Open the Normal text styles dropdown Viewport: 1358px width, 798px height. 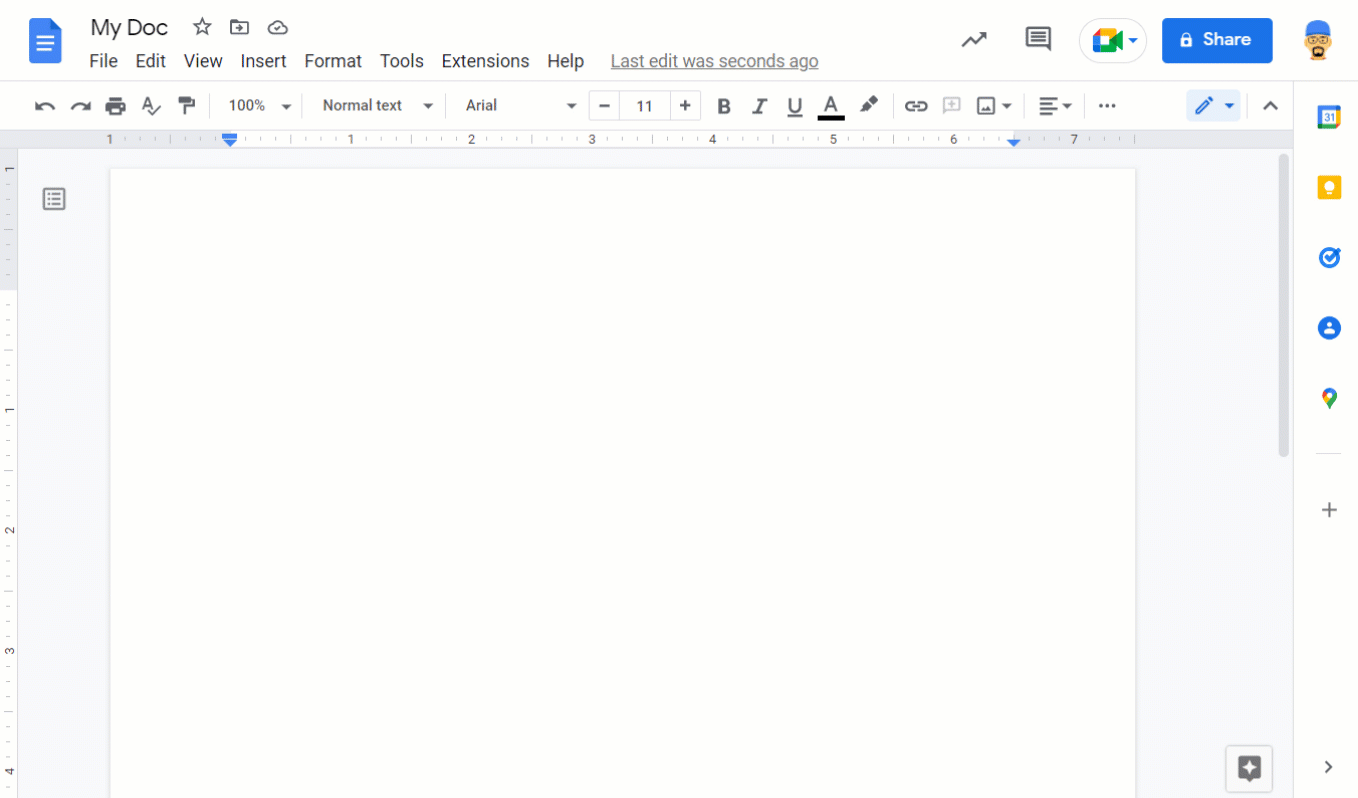point(377,106)
